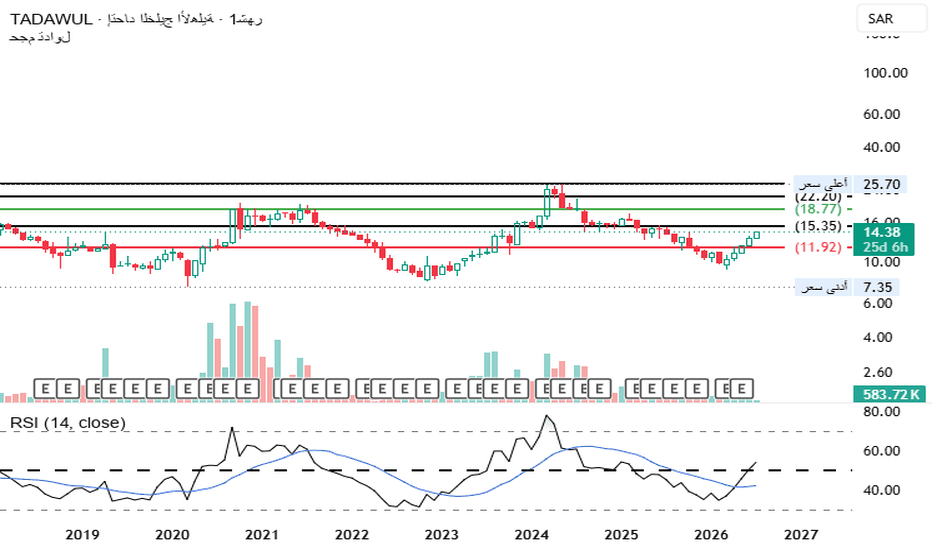Screen dimensions: 932x550
Task: Click the 80.00 value on RSI scale
Action: (x=882, y=411)
